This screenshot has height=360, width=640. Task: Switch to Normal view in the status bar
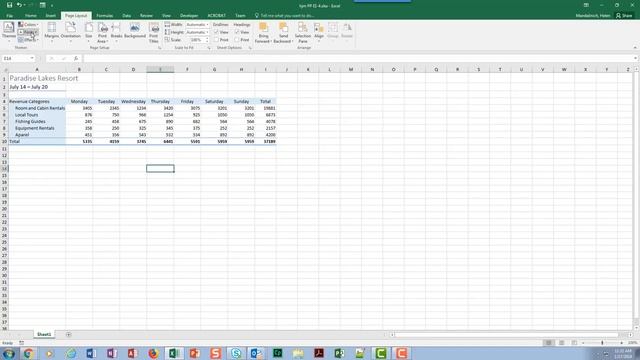tap(549, 343)
